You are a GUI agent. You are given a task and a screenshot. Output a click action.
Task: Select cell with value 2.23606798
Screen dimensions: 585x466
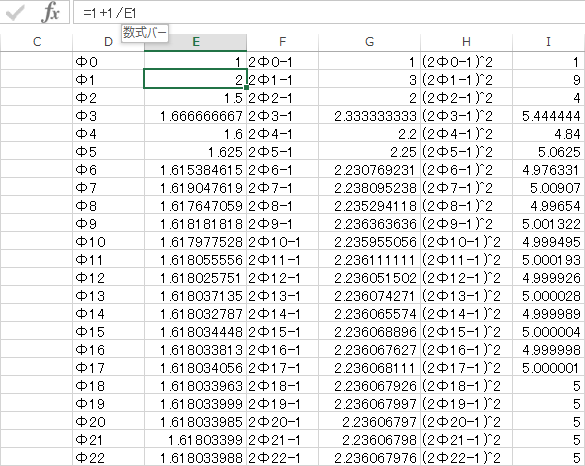pyautogui.click(x=369, y=440)
